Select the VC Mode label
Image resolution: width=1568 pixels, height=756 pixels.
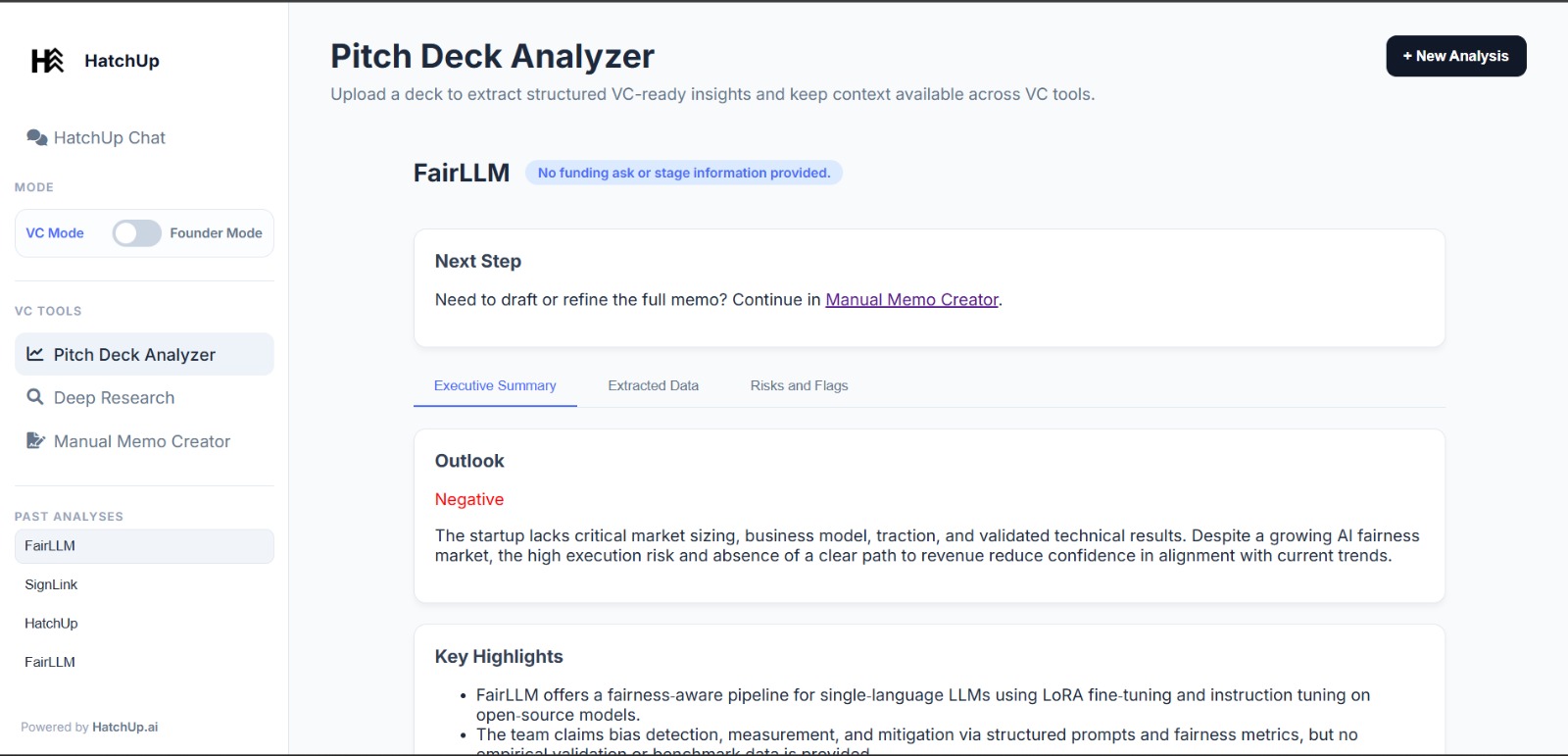[55, 233]
